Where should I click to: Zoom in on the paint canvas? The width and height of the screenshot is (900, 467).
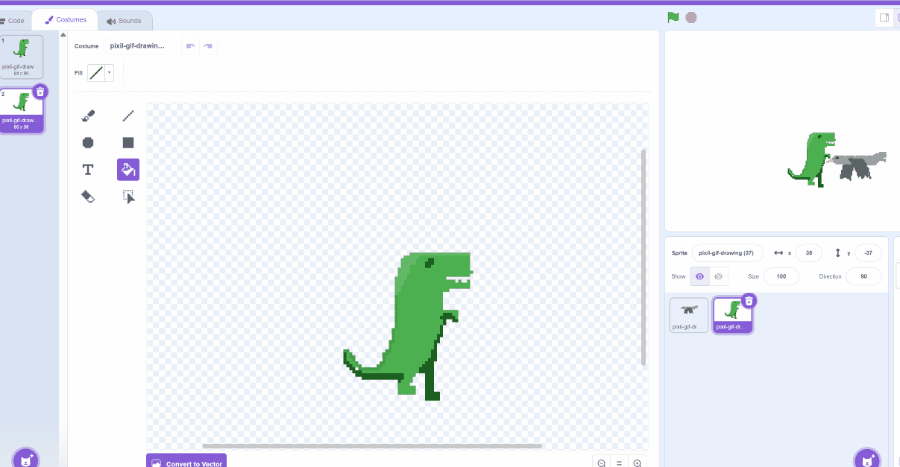point(637,463)
